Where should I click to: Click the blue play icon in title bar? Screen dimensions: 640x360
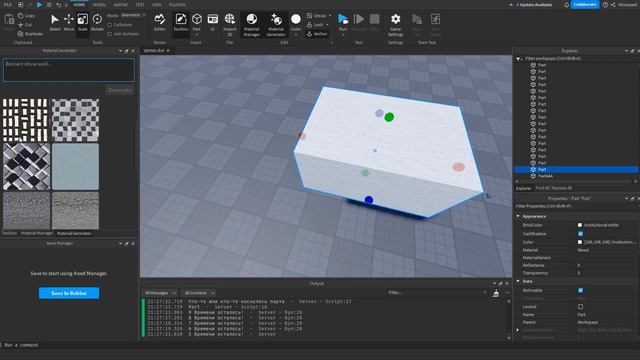(39, 4)
